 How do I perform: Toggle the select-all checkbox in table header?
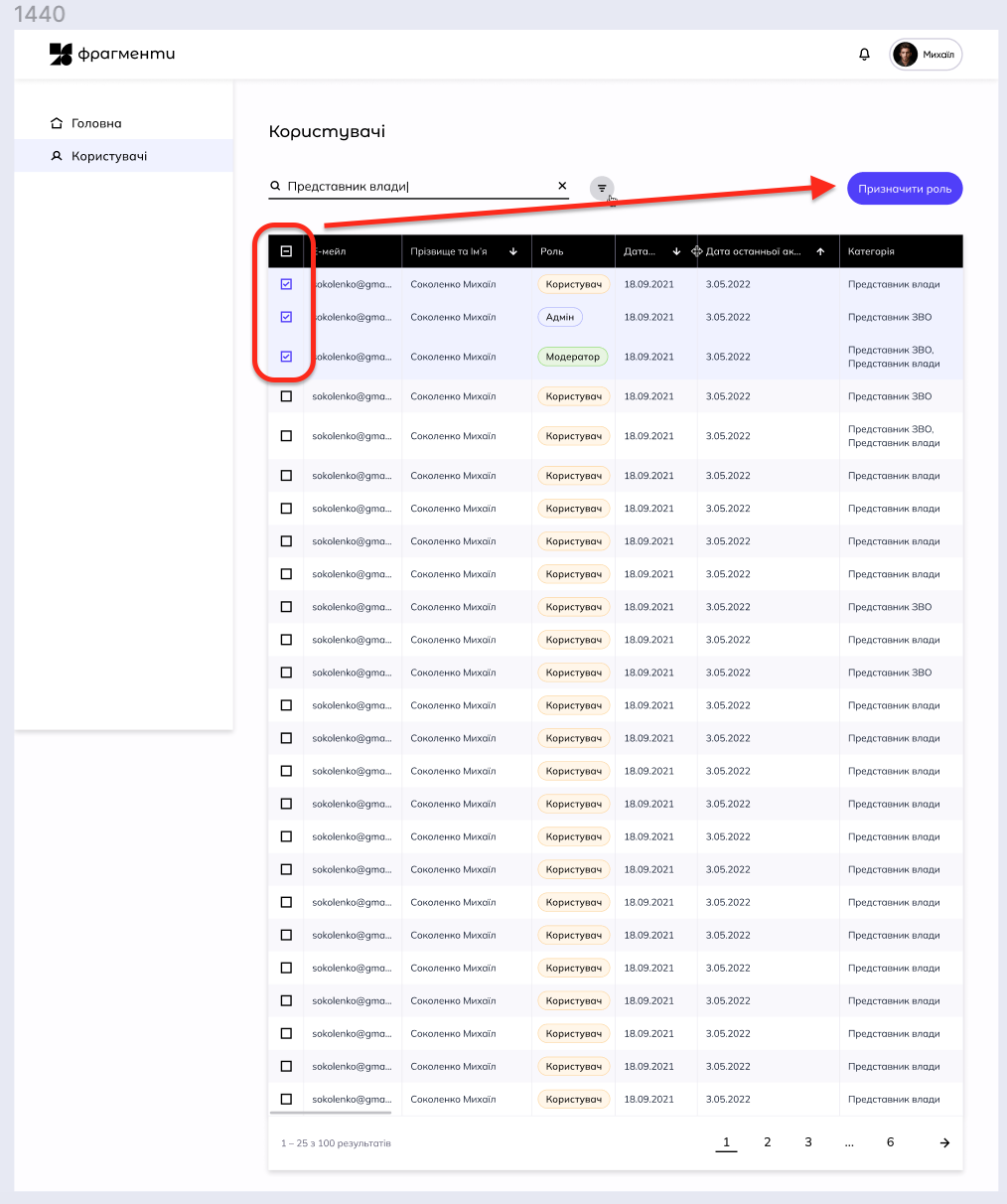coord(285,251)
